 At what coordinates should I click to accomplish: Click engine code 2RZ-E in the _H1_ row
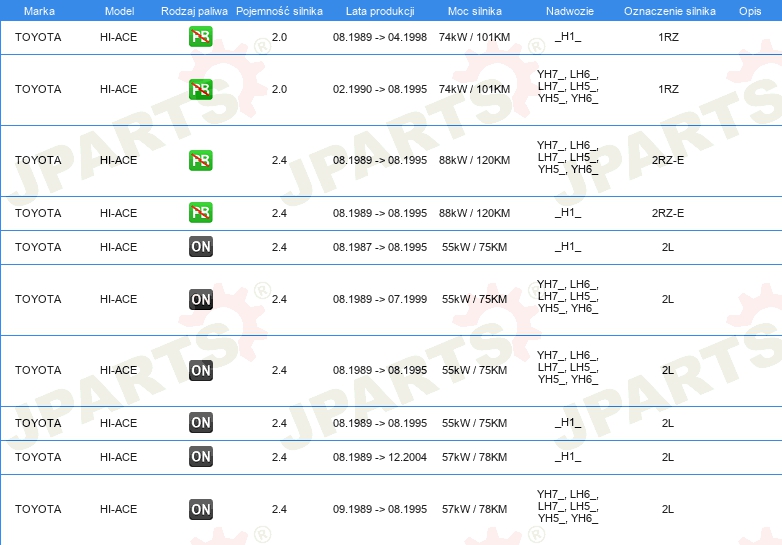[668, 213]
